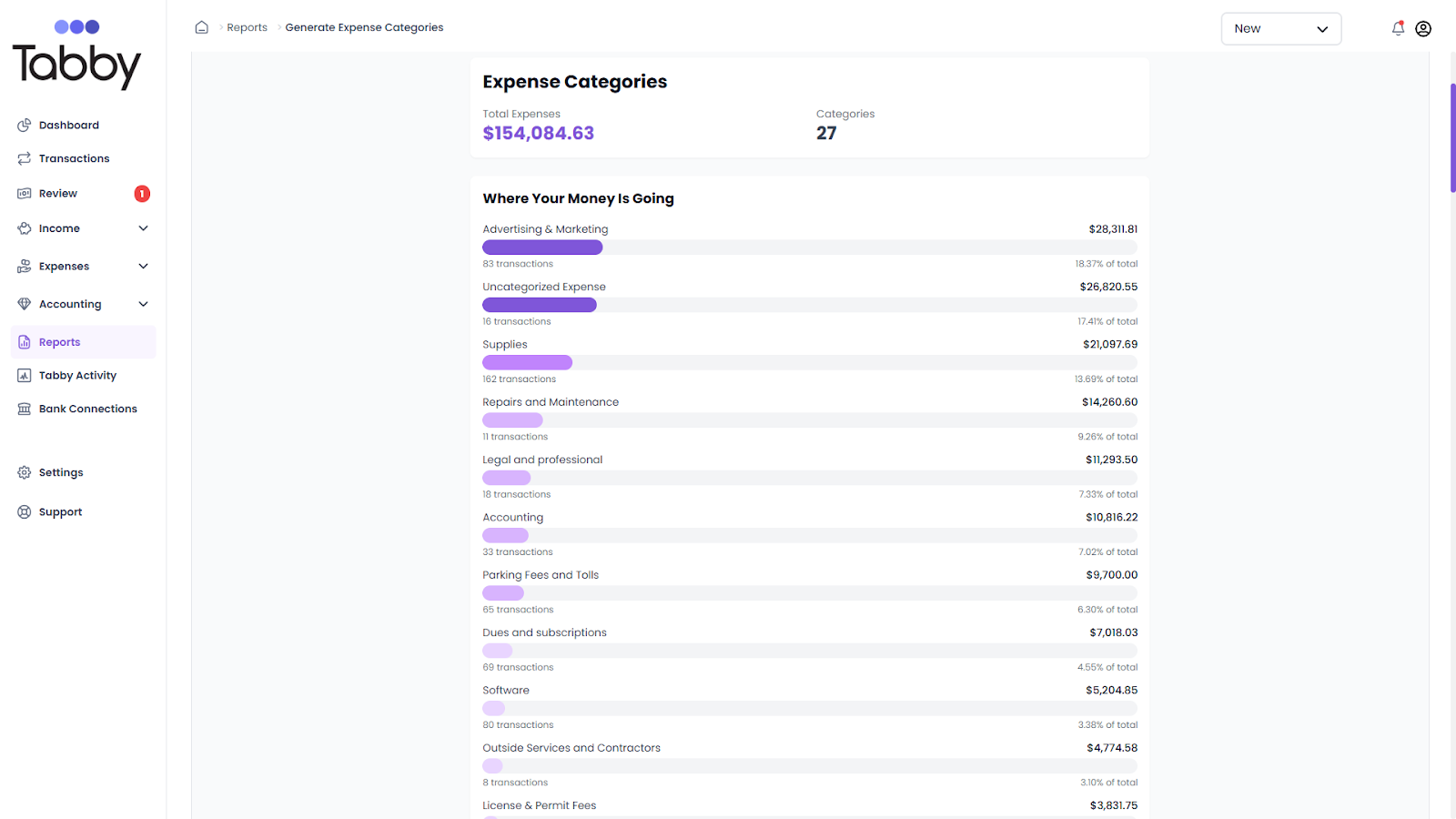
Task: Select Generate Expense Categories breadcrumb item
Action: [x=364, y=27]
